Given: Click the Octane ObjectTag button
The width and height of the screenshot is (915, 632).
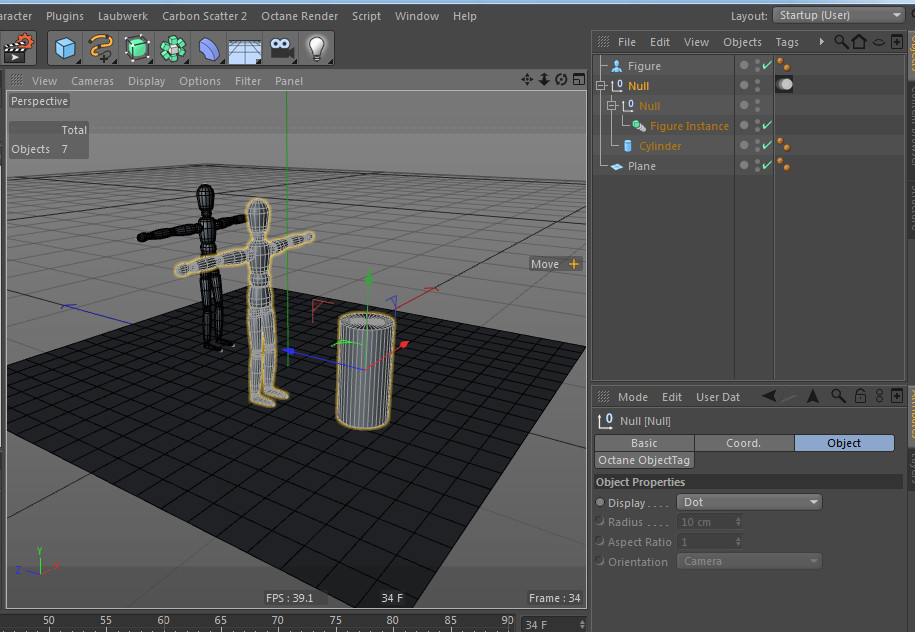Looking at the screenshot, I should click(644, 460).
